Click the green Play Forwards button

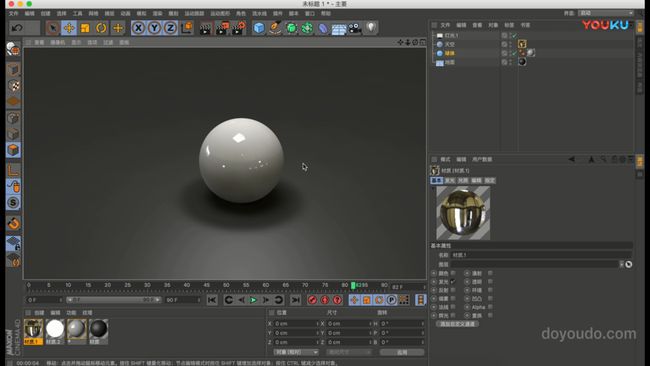pyautogui.click(x=253, y=300)
